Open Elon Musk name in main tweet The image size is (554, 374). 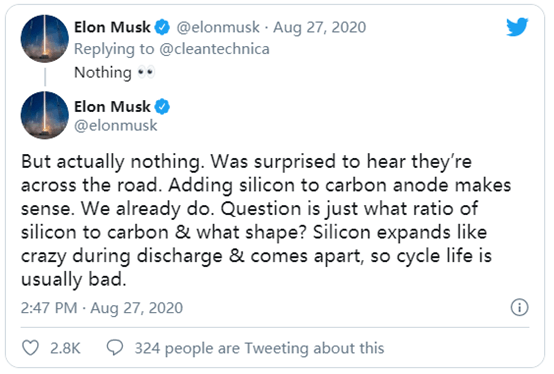112,107
